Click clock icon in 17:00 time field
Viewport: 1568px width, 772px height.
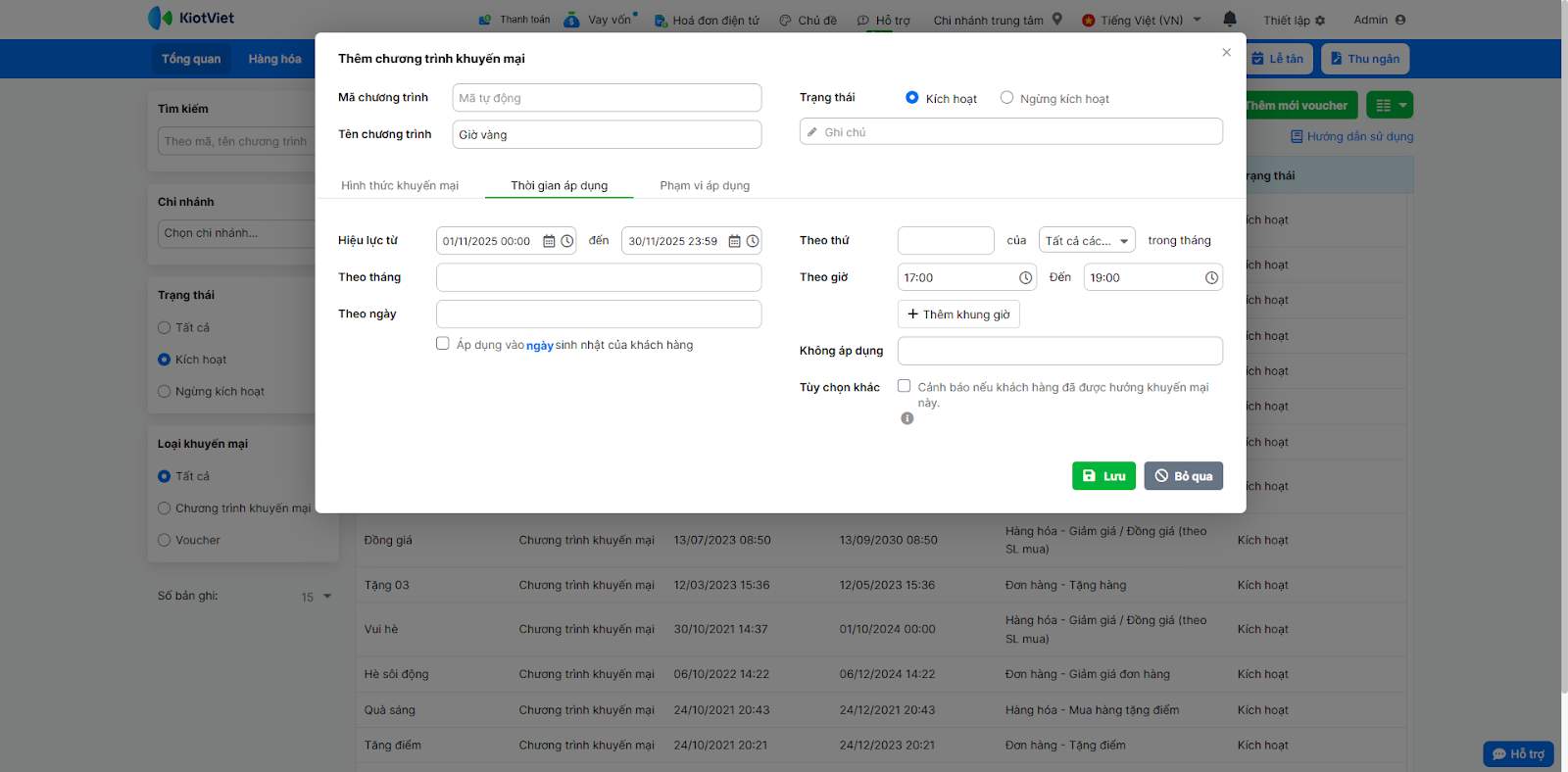pos(1025,278)
